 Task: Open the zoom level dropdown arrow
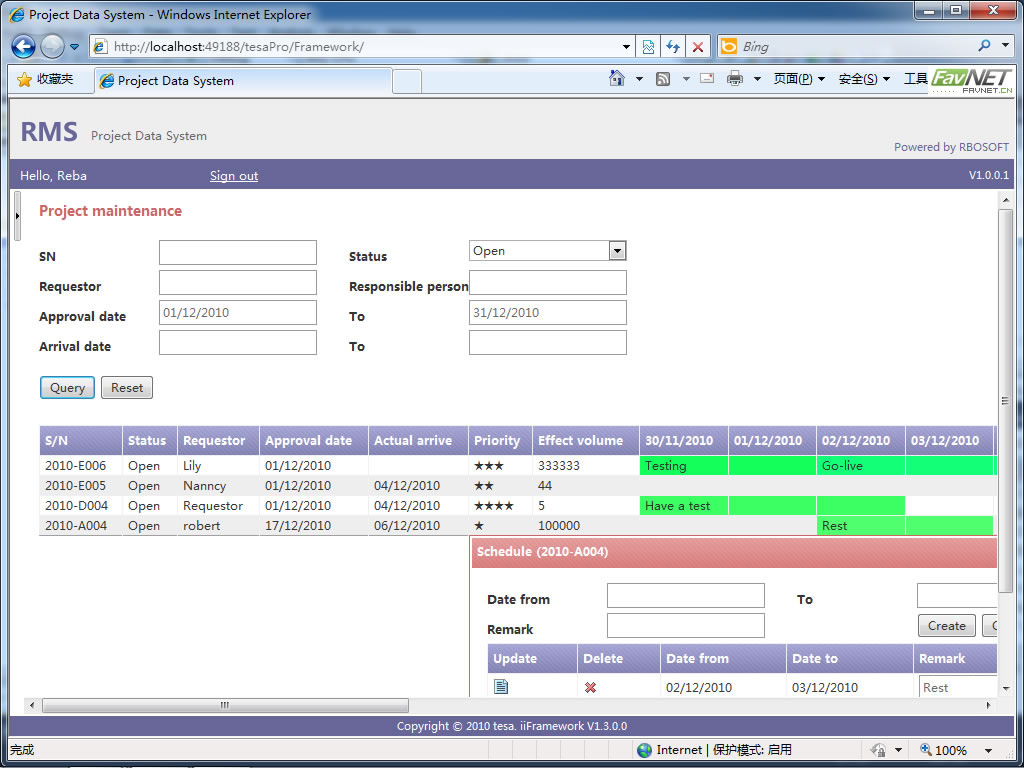point(988,750)
